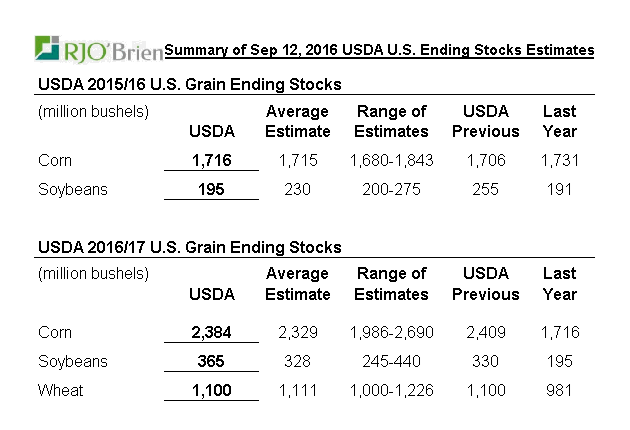This screenshot has width=630, height=430.
Task: Click the RJO'Brien company name text
Action: point(113,50)
